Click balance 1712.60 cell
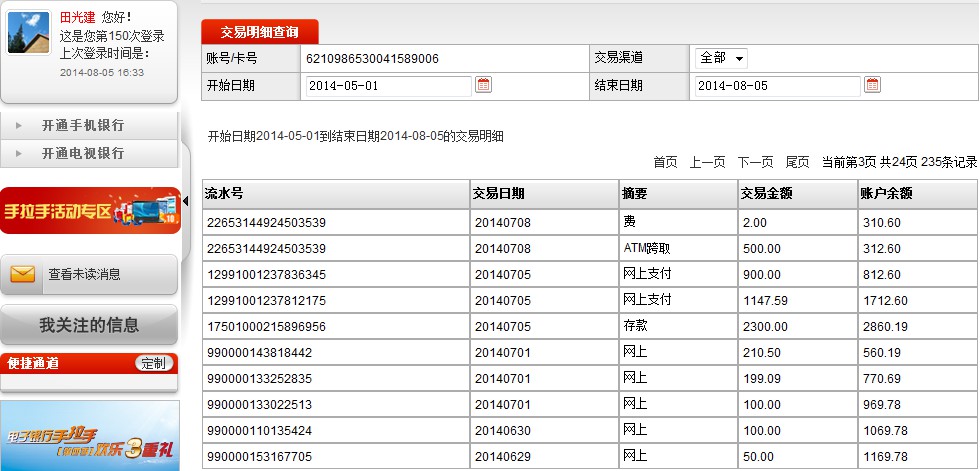 pyautogui.click(x=918, y=300)
